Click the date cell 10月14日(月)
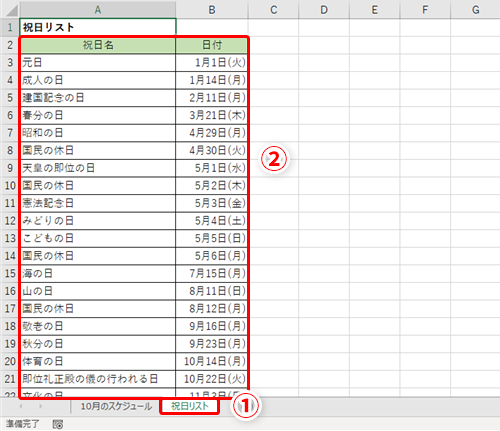 point(212,361)
